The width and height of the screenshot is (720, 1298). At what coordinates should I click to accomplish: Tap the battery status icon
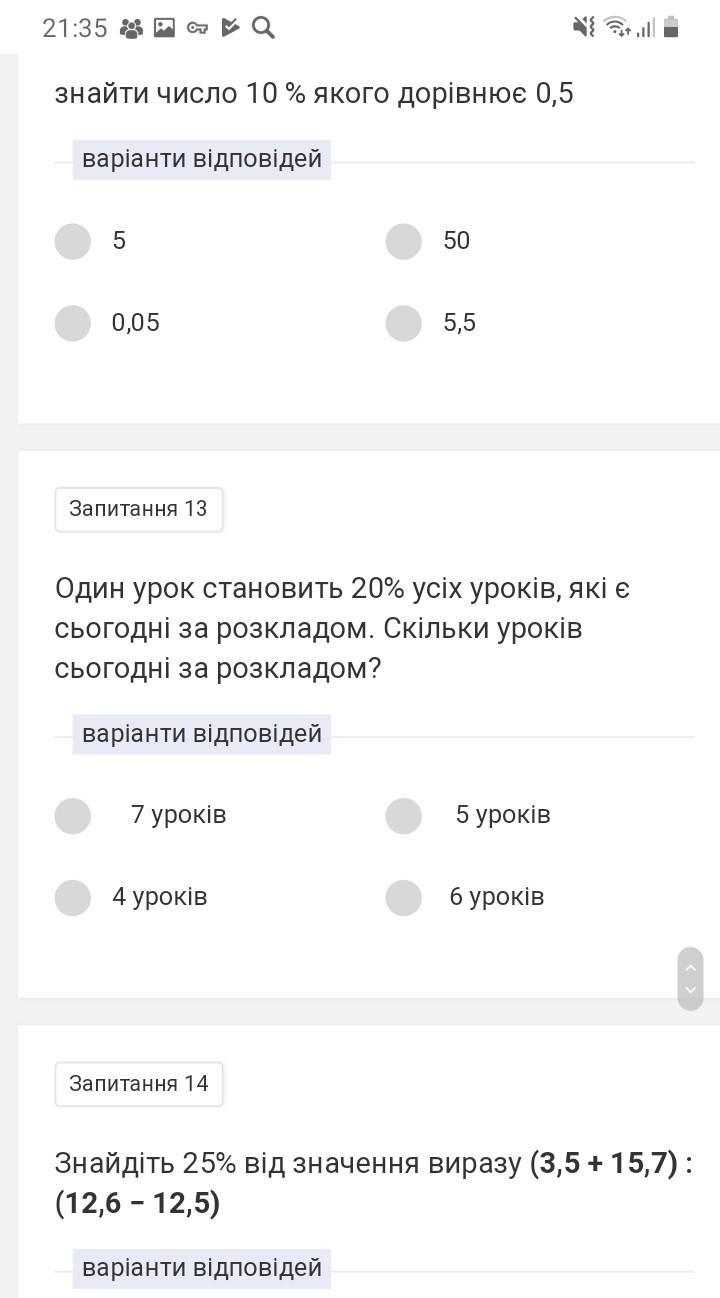(x=671, y=27)
